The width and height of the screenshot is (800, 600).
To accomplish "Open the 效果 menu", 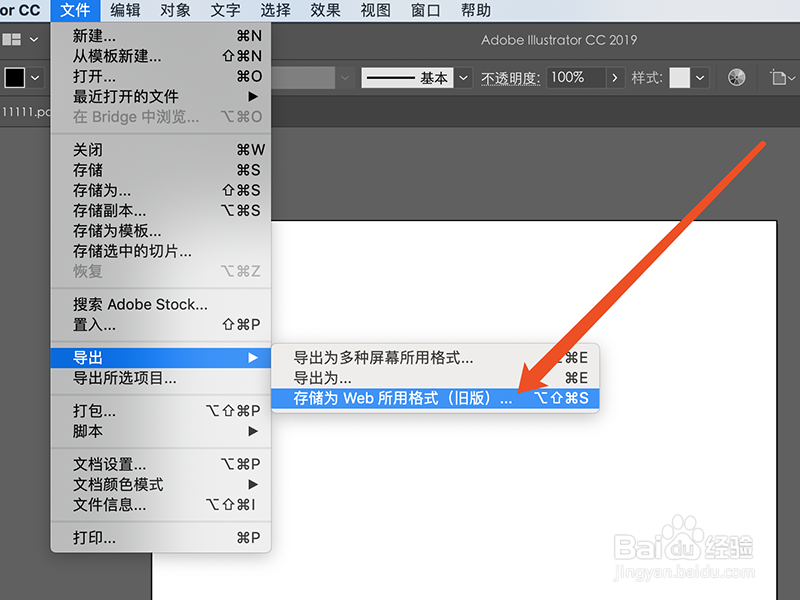I will coord(325,10).
